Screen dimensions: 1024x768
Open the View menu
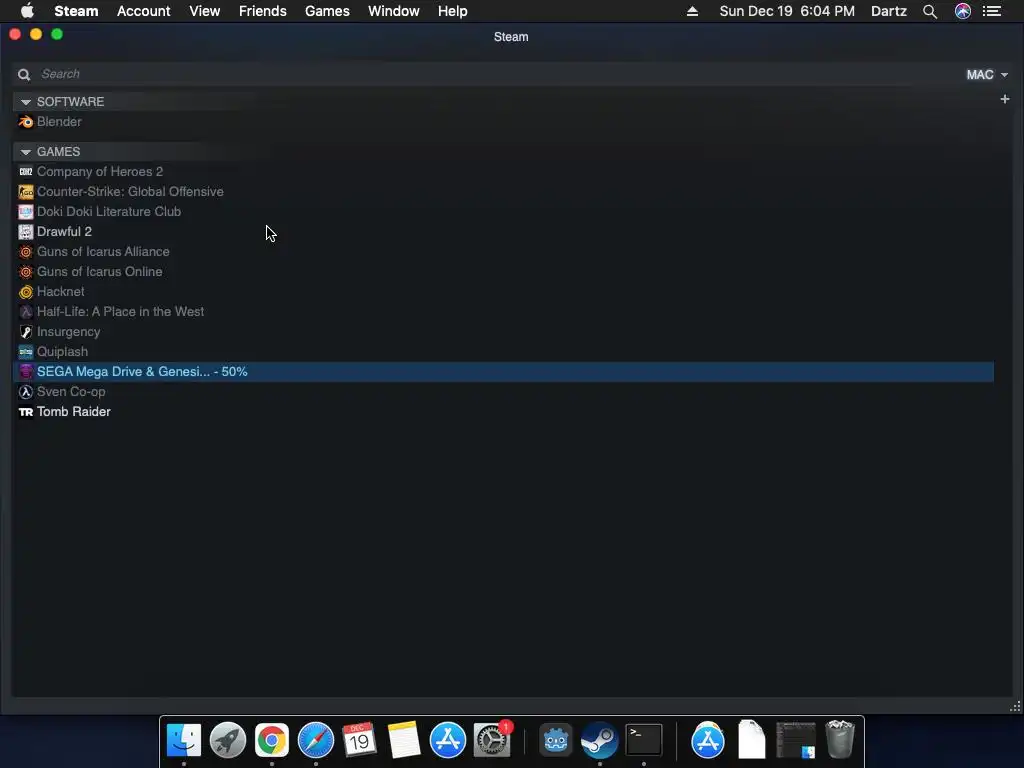pos(204,11)
